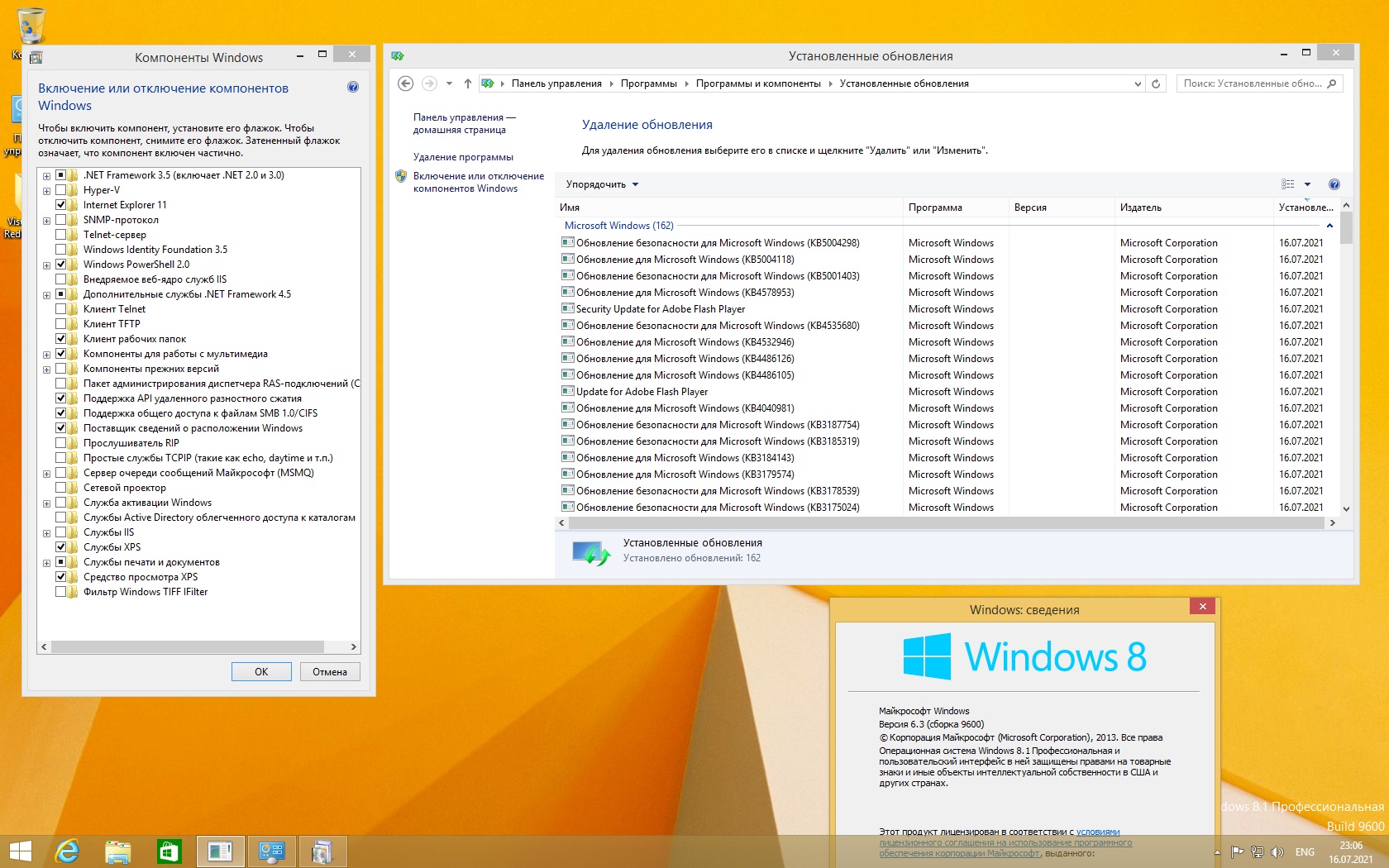Open the Упорядочить dropdown menu
Image resolution: width=1389 pixels, height=868 pixels.
click(602, 184)
